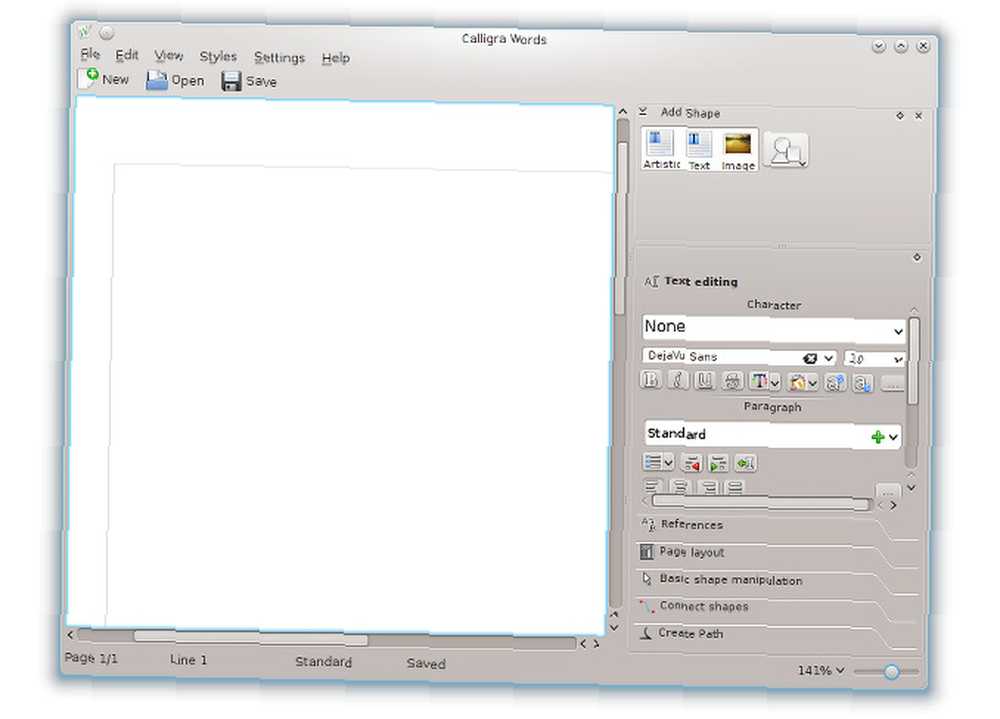Apply the text color
The image size is (1000, 719).
point(759,382)
